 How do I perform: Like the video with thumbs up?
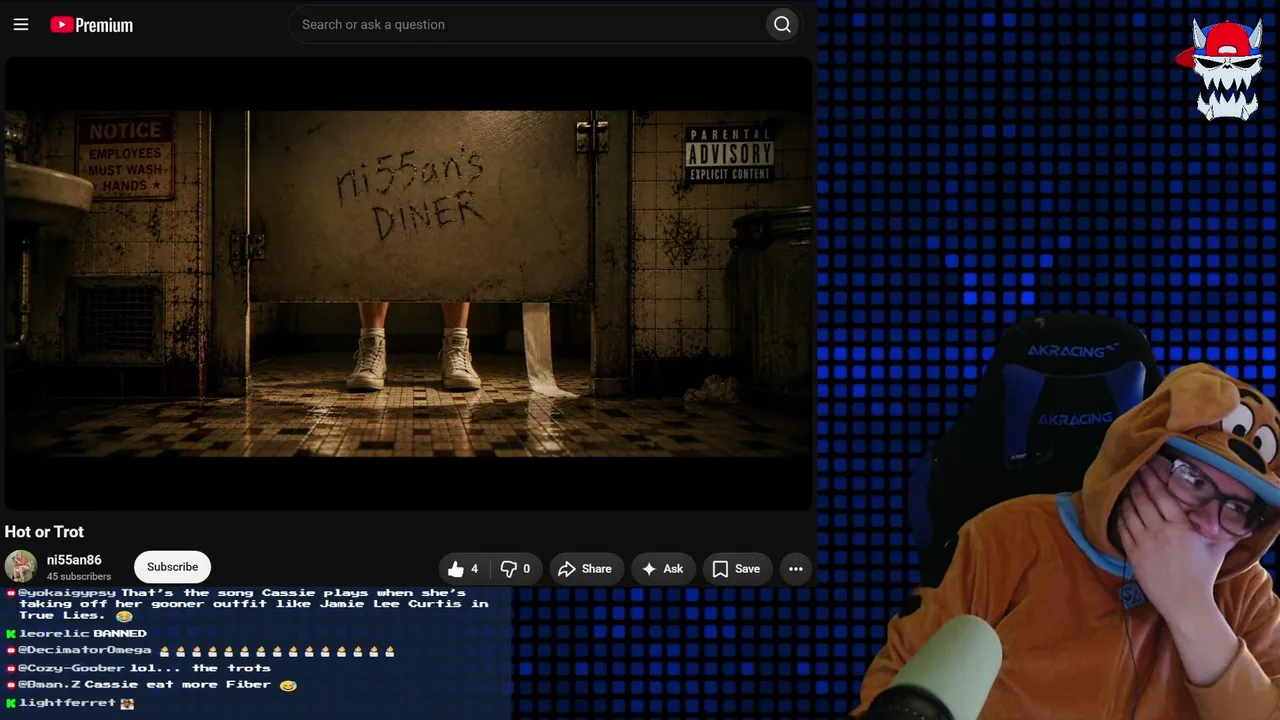coord(463,569)
